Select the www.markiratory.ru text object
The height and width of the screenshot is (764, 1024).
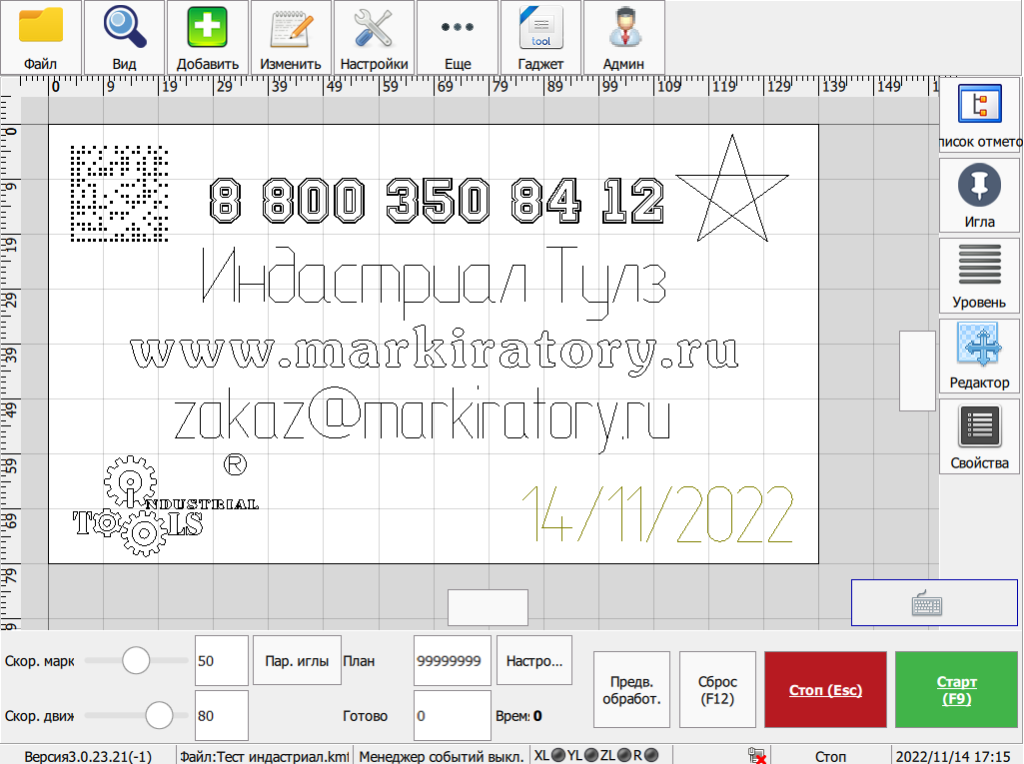point(434,353)
